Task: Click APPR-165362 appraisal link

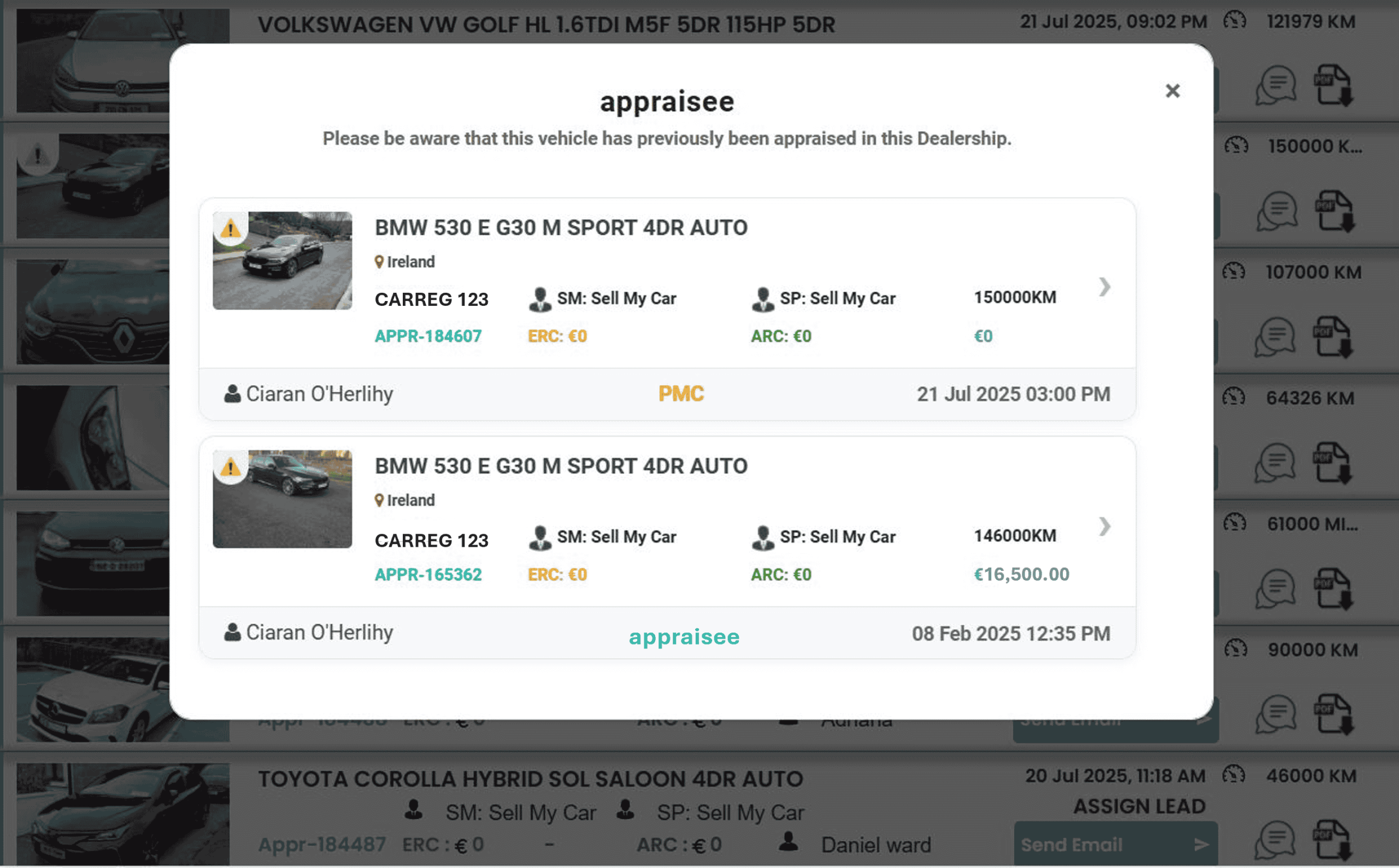Action: 428,574
